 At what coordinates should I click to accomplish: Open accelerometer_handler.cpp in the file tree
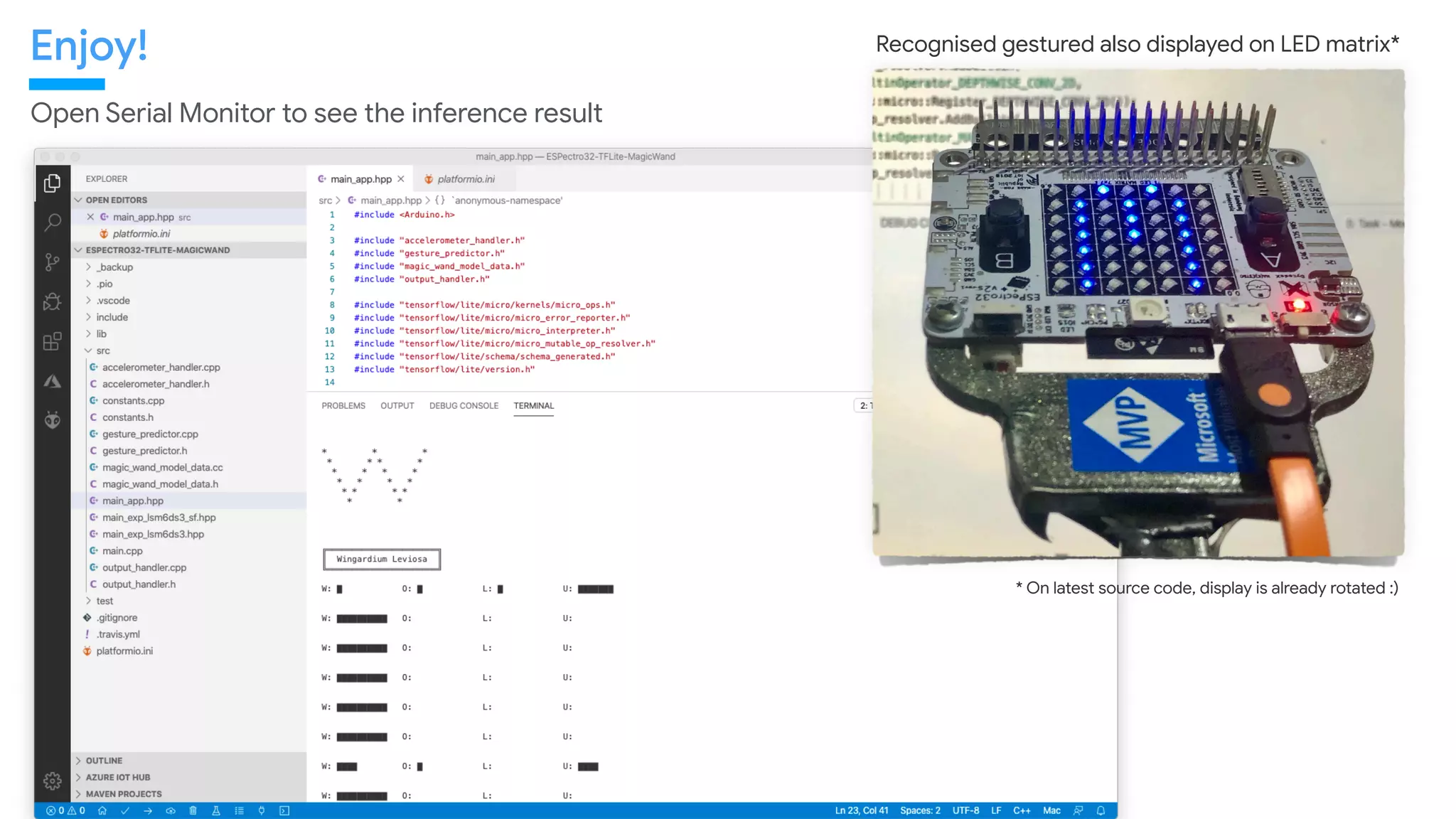161,368
